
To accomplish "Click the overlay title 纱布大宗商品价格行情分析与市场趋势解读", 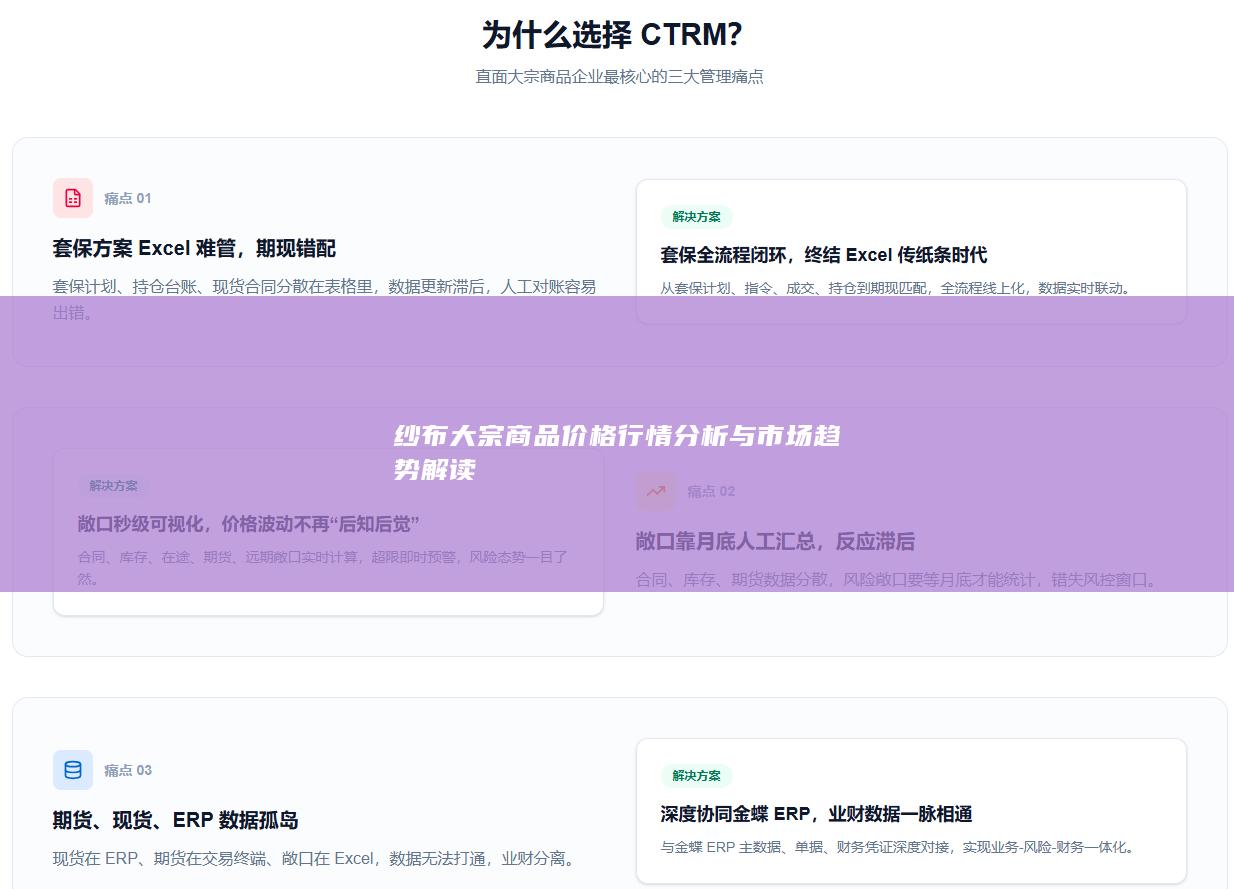I will tap(617, 452).
